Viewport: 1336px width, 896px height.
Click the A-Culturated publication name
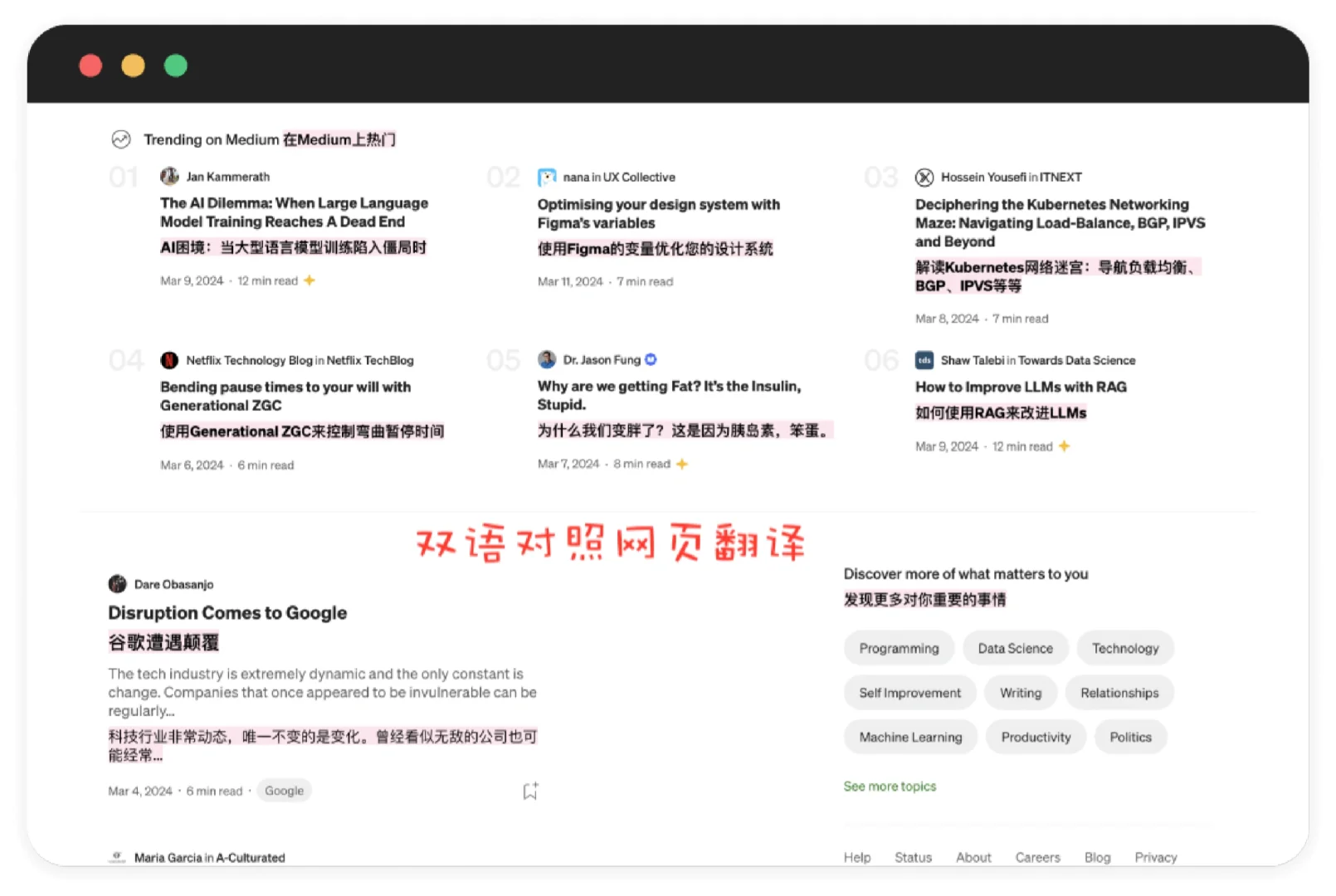coord(251,858)
